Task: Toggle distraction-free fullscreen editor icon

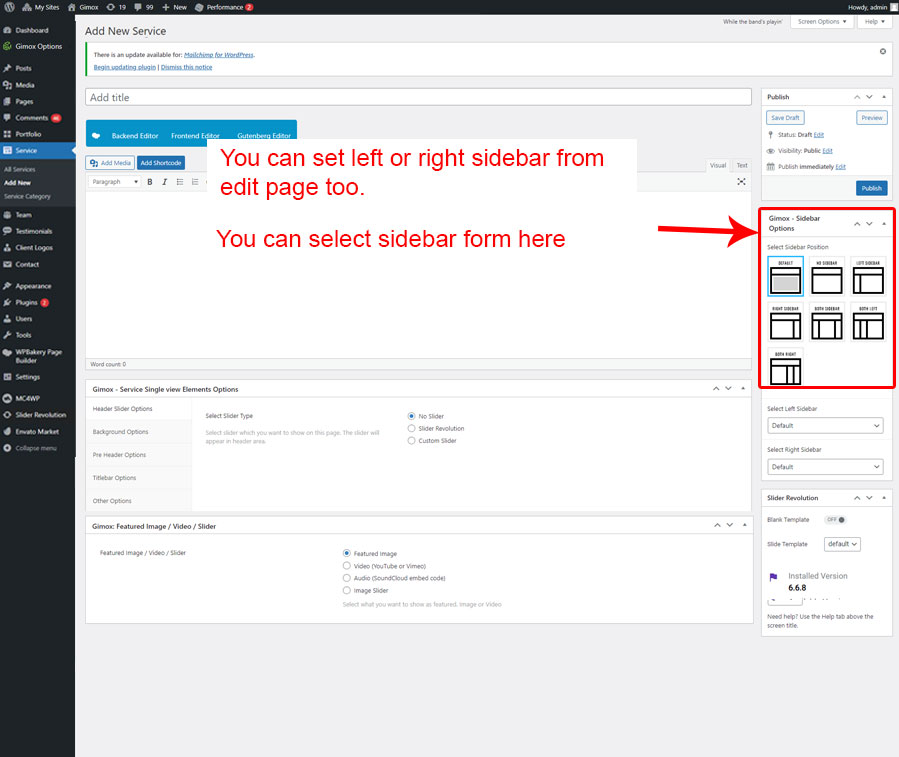Action: click(x=741, y=182)
